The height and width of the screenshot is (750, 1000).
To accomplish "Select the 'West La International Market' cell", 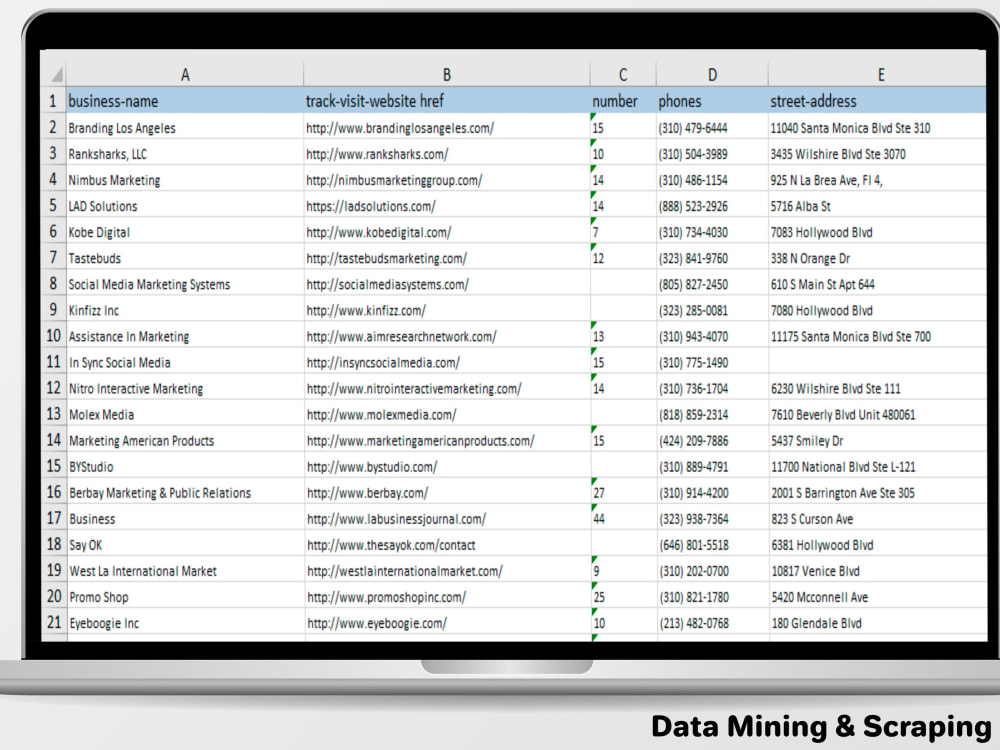I will (185, 571).
